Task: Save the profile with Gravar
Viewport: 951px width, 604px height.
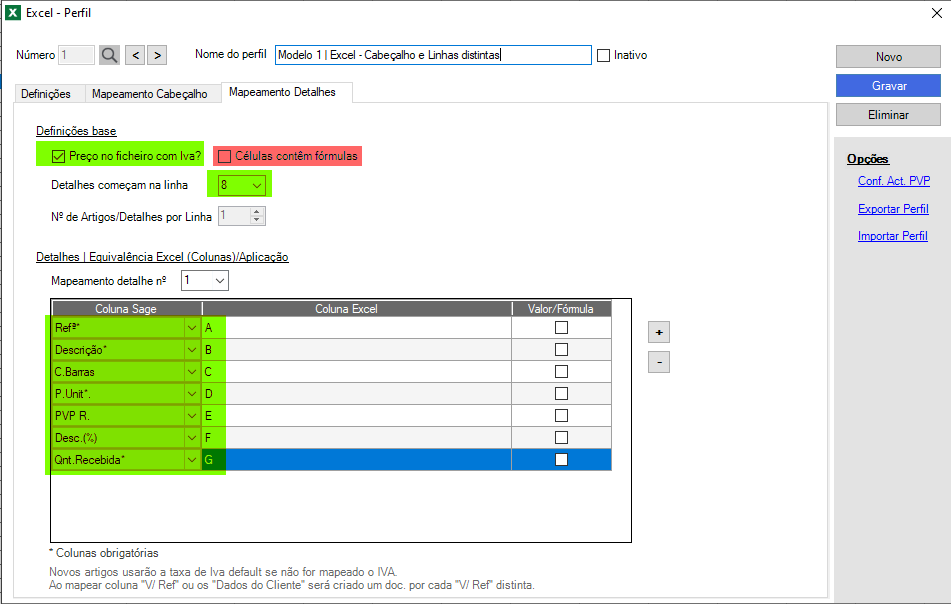Action: pos(889,86)
